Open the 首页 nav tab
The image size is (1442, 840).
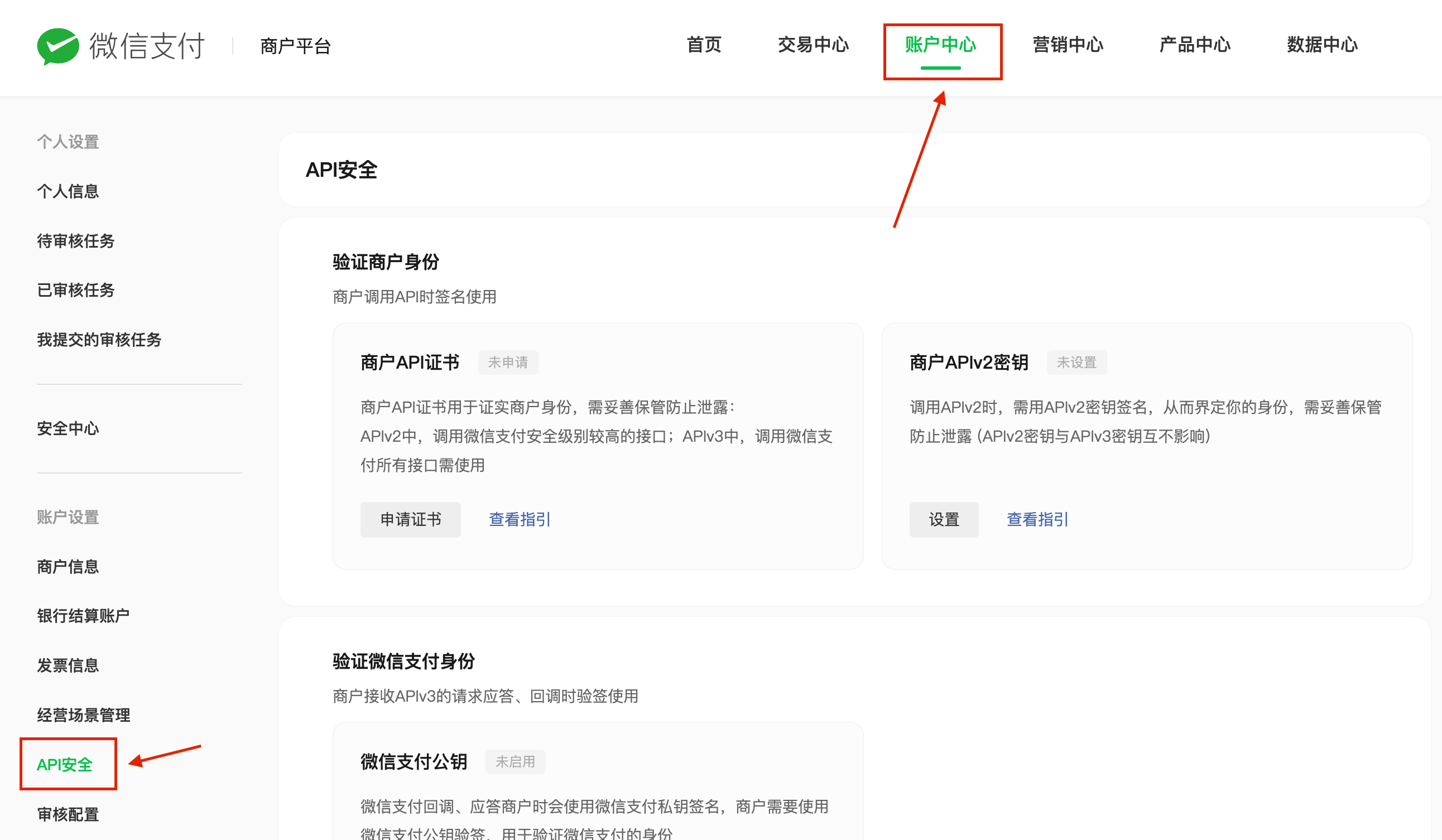[x=704, y=45]
